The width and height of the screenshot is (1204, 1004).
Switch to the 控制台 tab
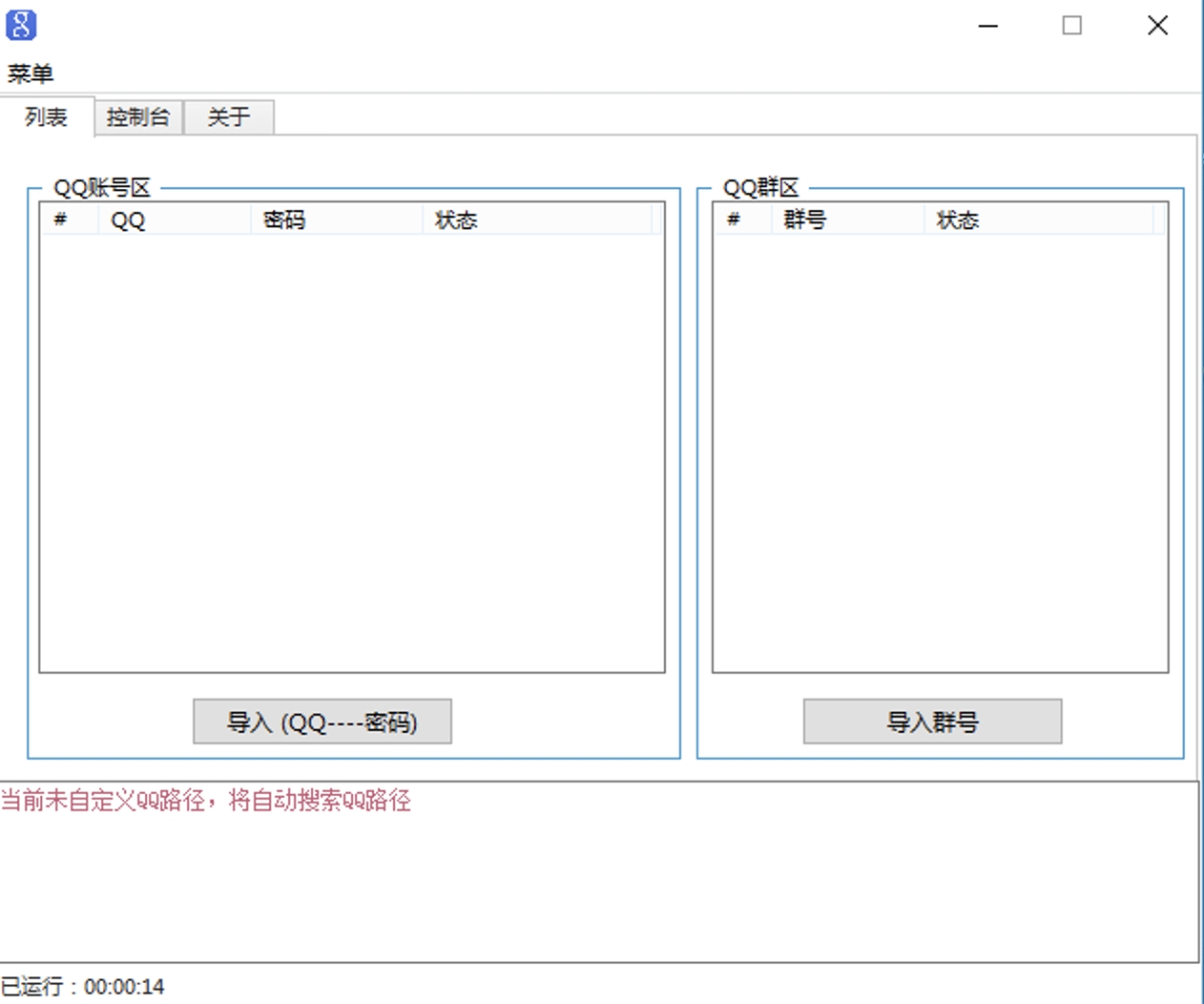138,117
